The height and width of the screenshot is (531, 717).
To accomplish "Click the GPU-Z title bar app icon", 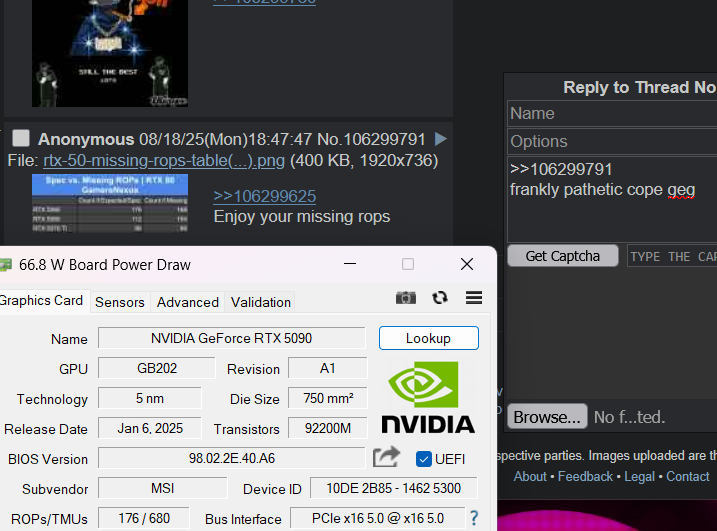I will 5,265.
